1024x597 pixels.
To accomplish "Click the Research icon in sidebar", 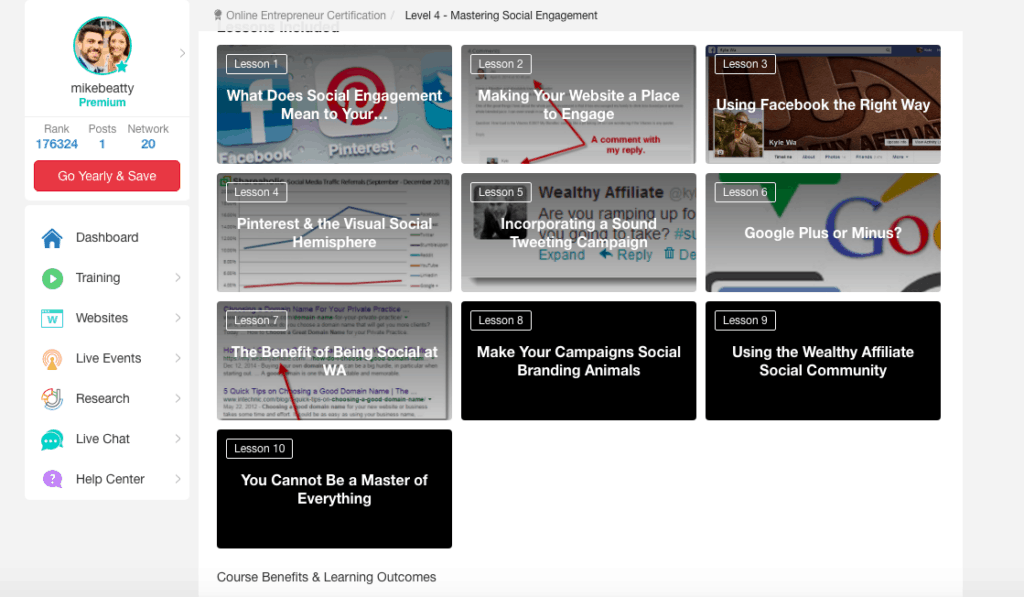I will (x=52, y=399).
